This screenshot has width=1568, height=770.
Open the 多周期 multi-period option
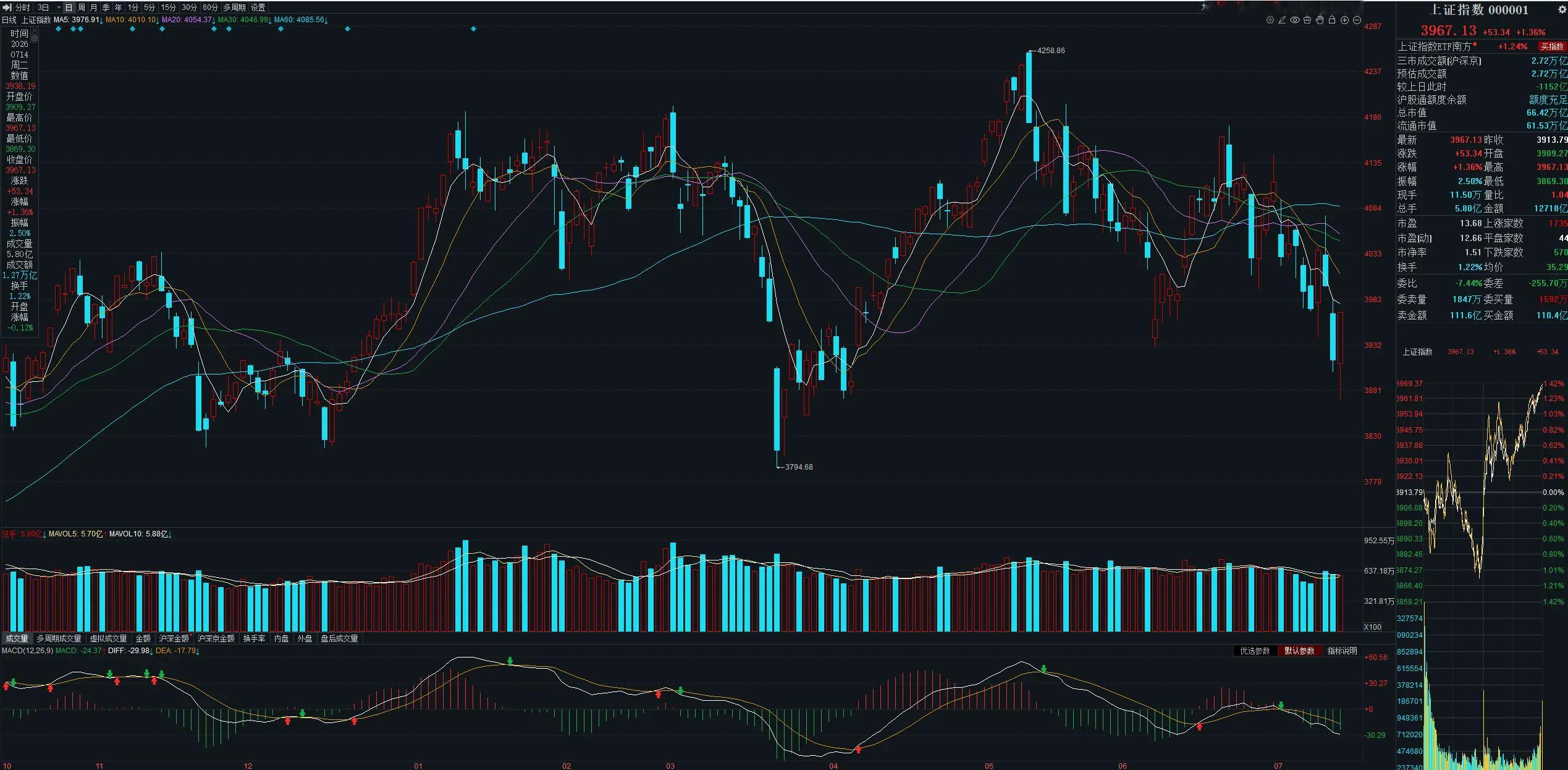234,7
